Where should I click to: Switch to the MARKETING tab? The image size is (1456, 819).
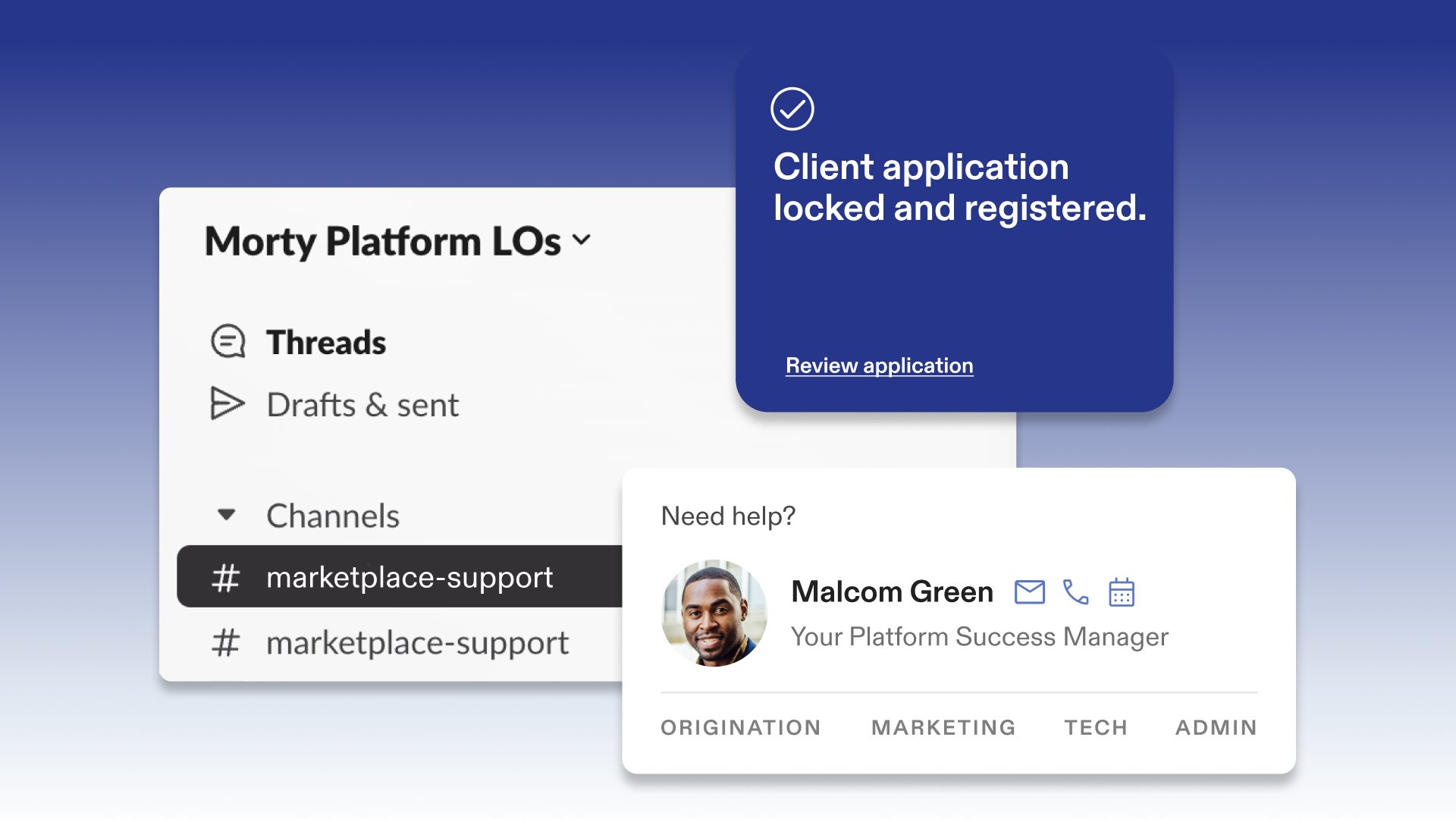[943, 727]
